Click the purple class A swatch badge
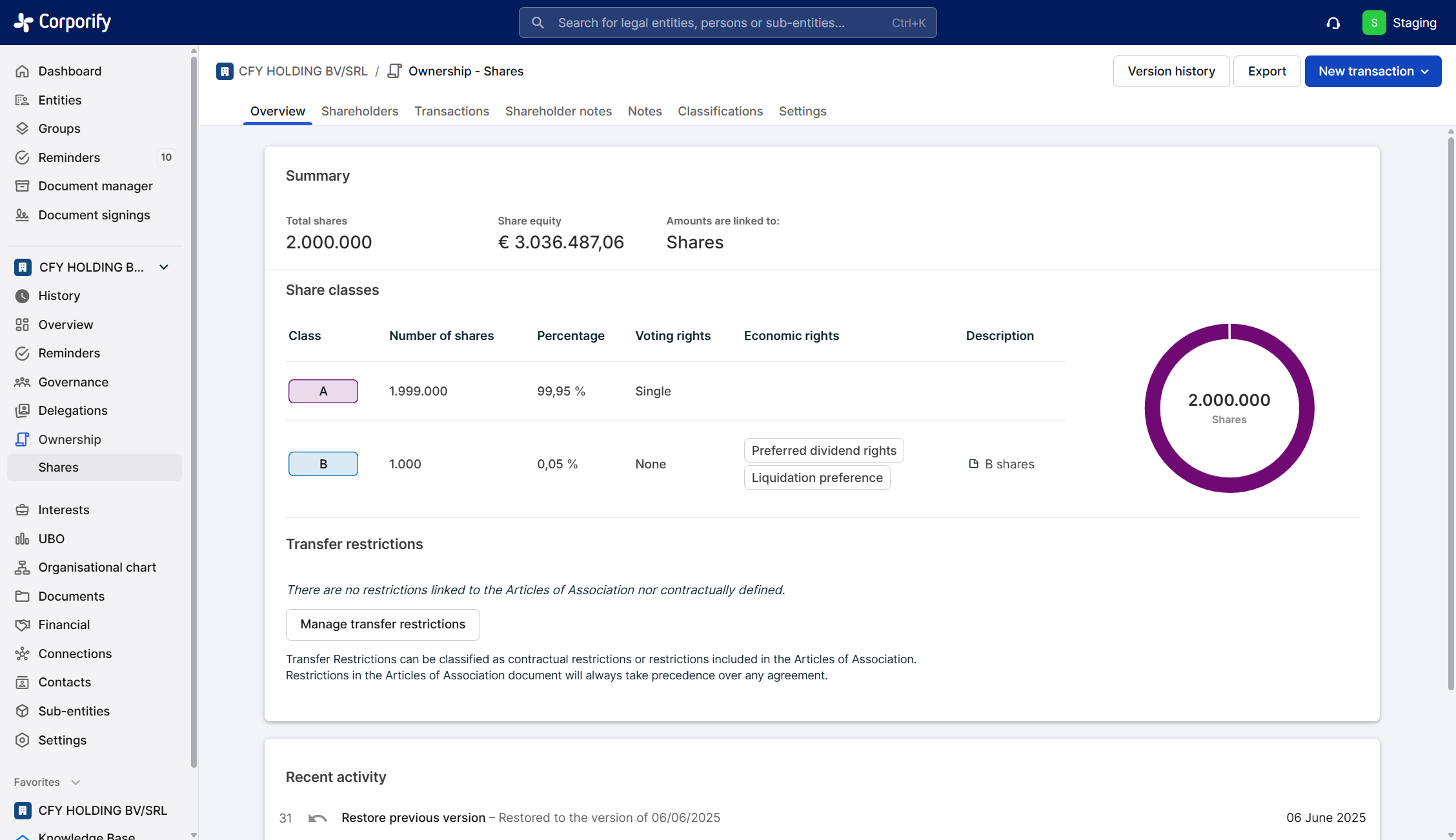The height and width of the screenshot is (840, 1456). (323, 391)
